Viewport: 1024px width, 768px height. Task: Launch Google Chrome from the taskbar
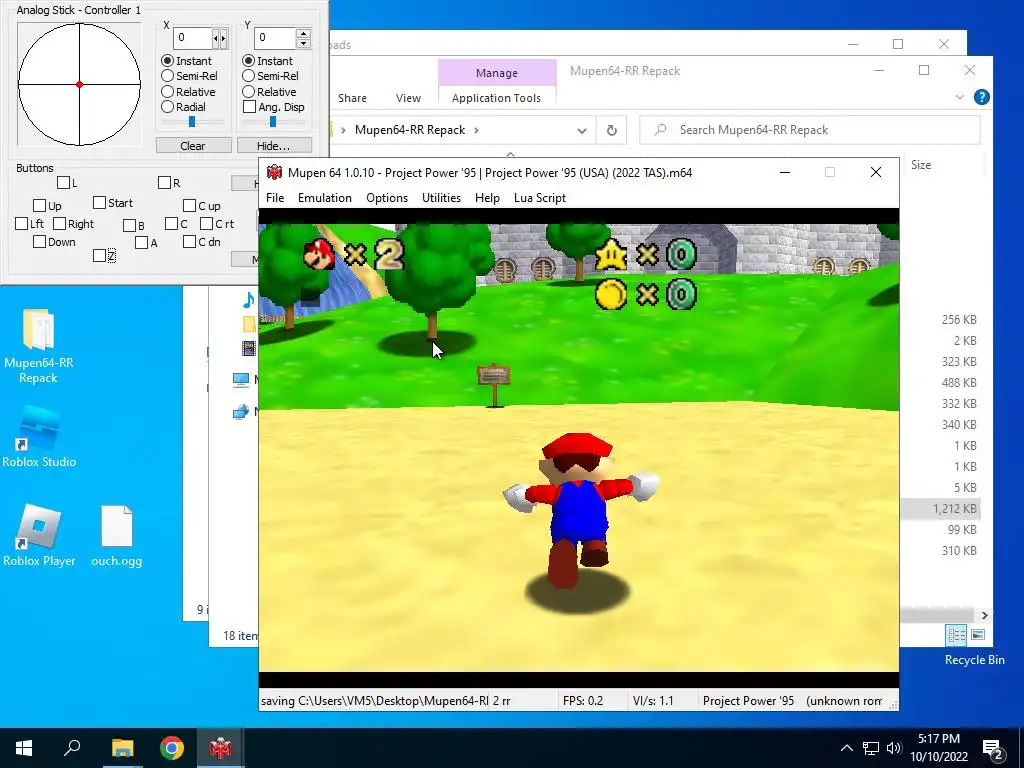(x=172, y=748)
